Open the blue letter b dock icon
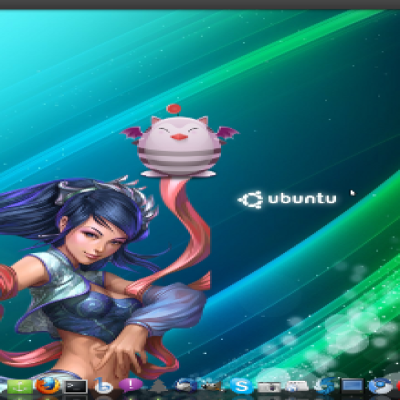This screenshot has width=400, height=400. [103, 386]
